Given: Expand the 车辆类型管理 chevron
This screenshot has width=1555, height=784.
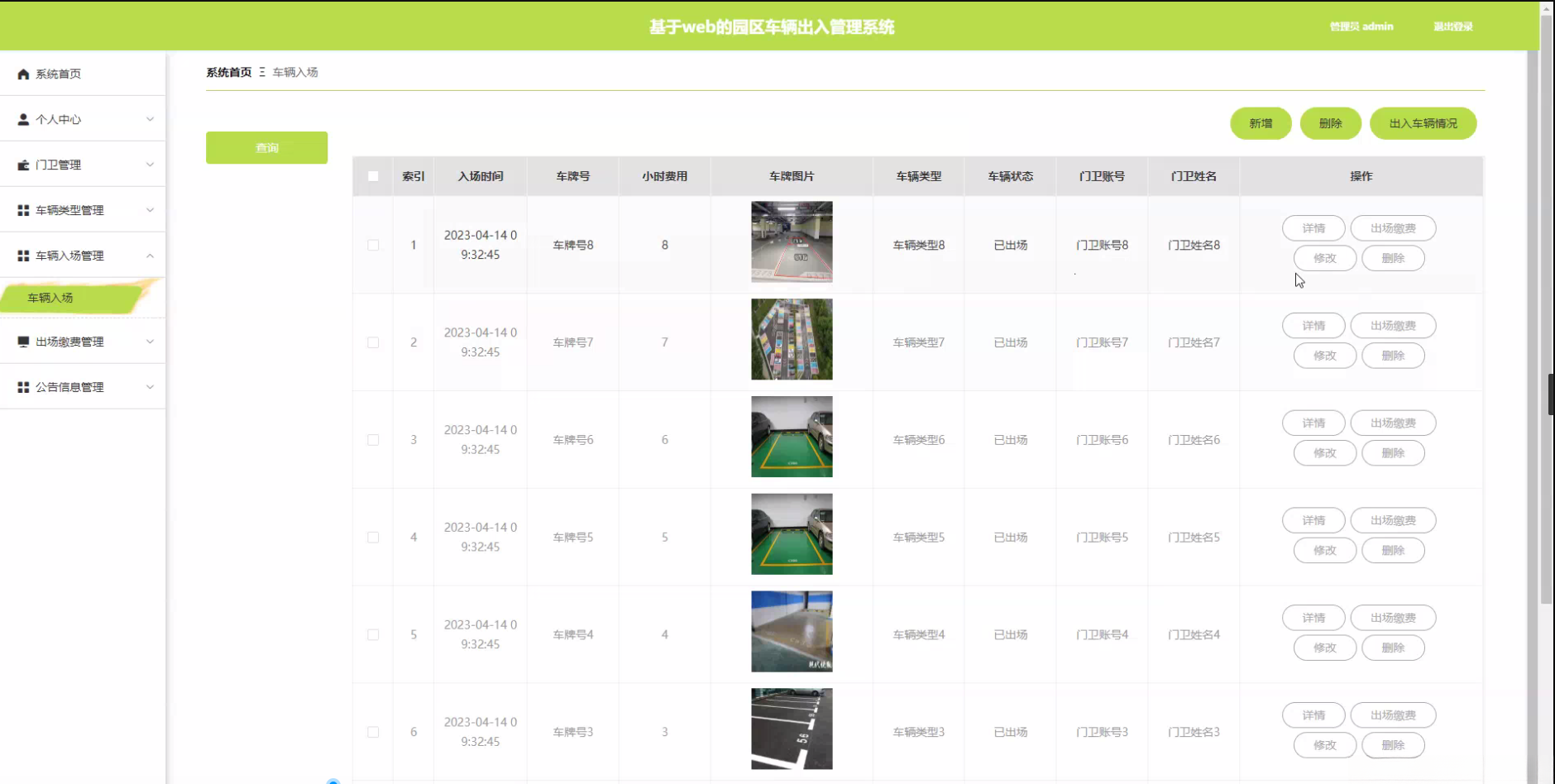Looking at the screenshot, I should tap(150, 210).
